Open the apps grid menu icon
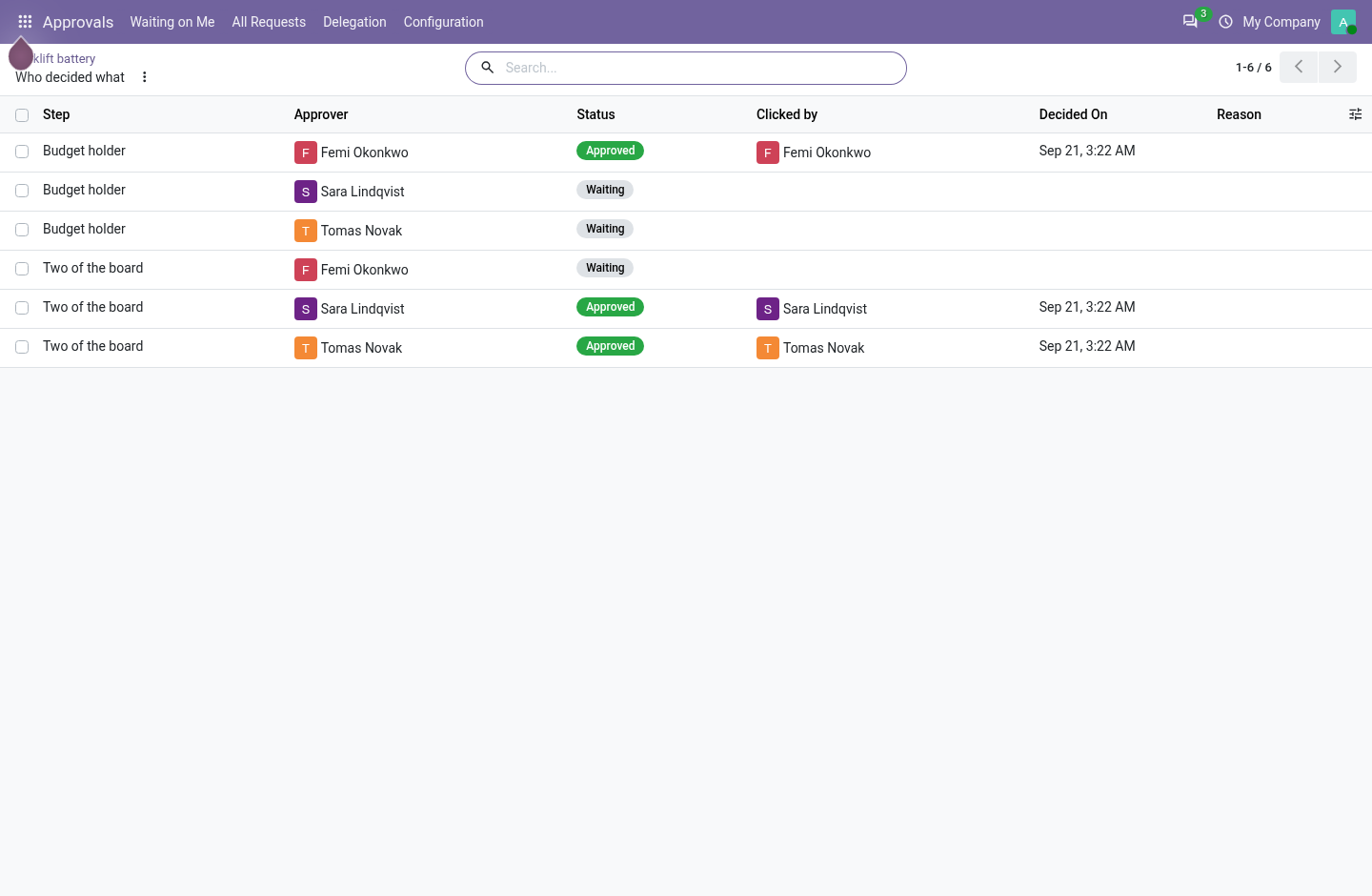This screenshot has height=896, width=1372. 25,22
